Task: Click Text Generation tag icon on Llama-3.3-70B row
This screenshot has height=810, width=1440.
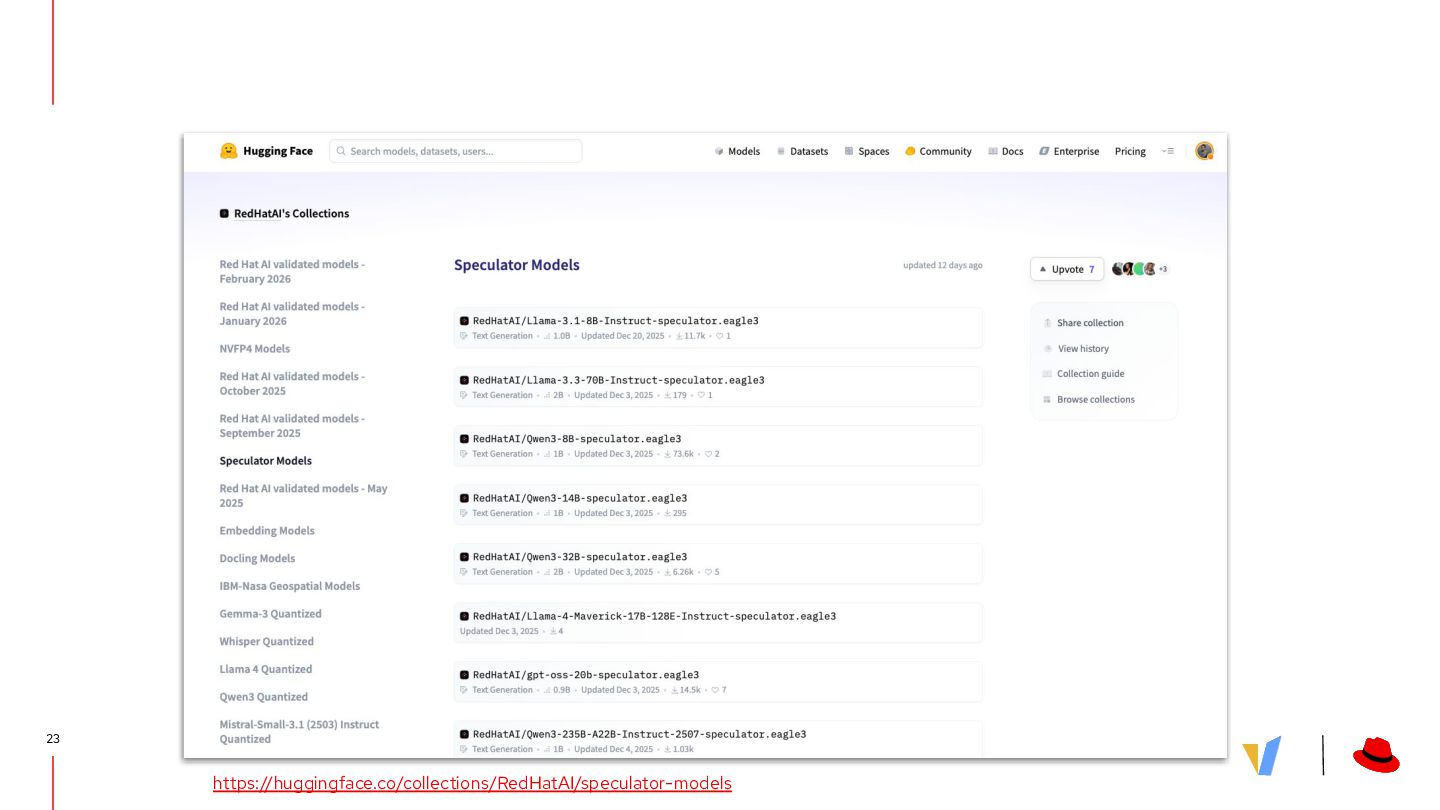Action: (x=464, y=395)
